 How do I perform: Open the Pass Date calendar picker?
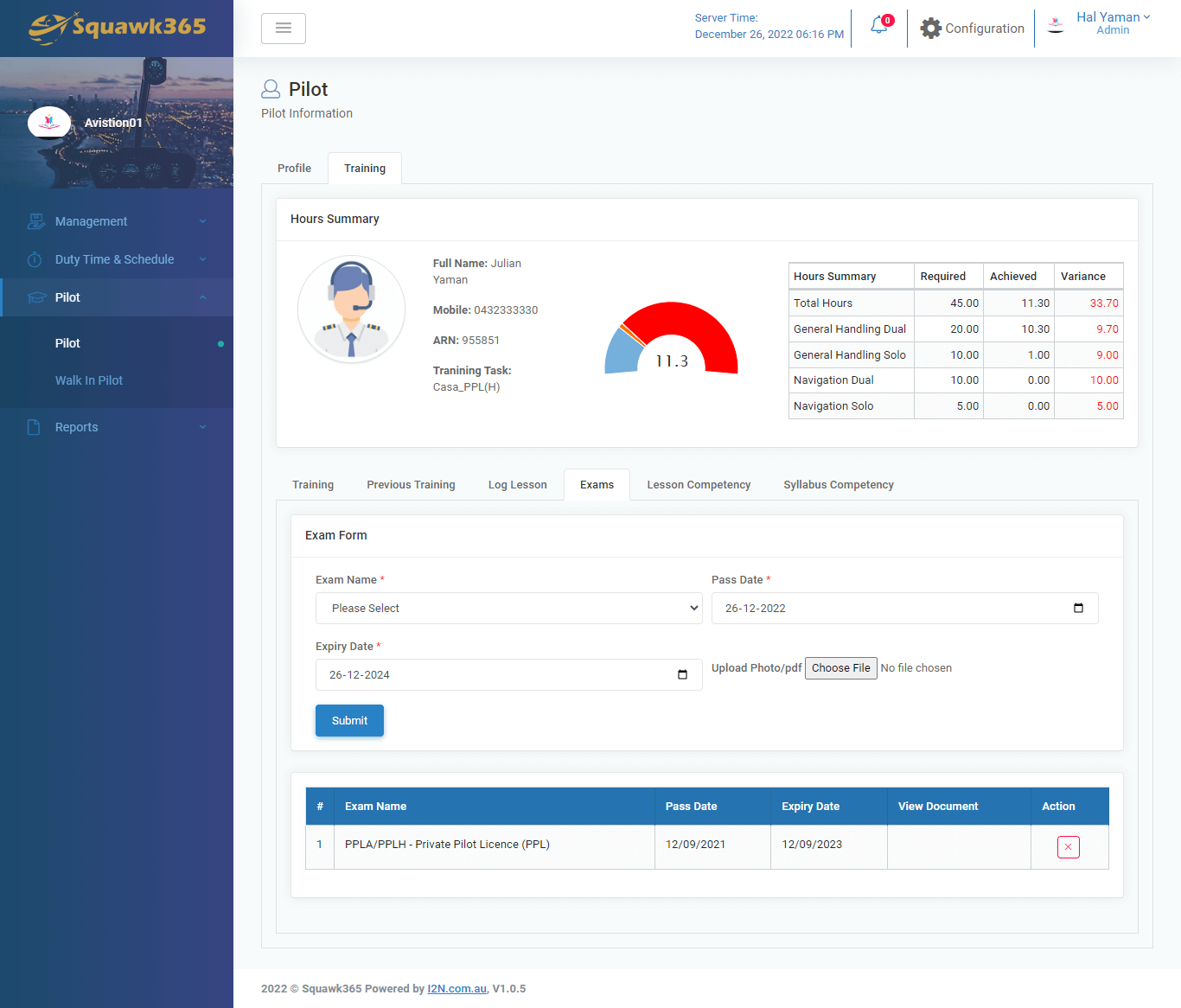pyautogui.click(x=1077, y=608)
